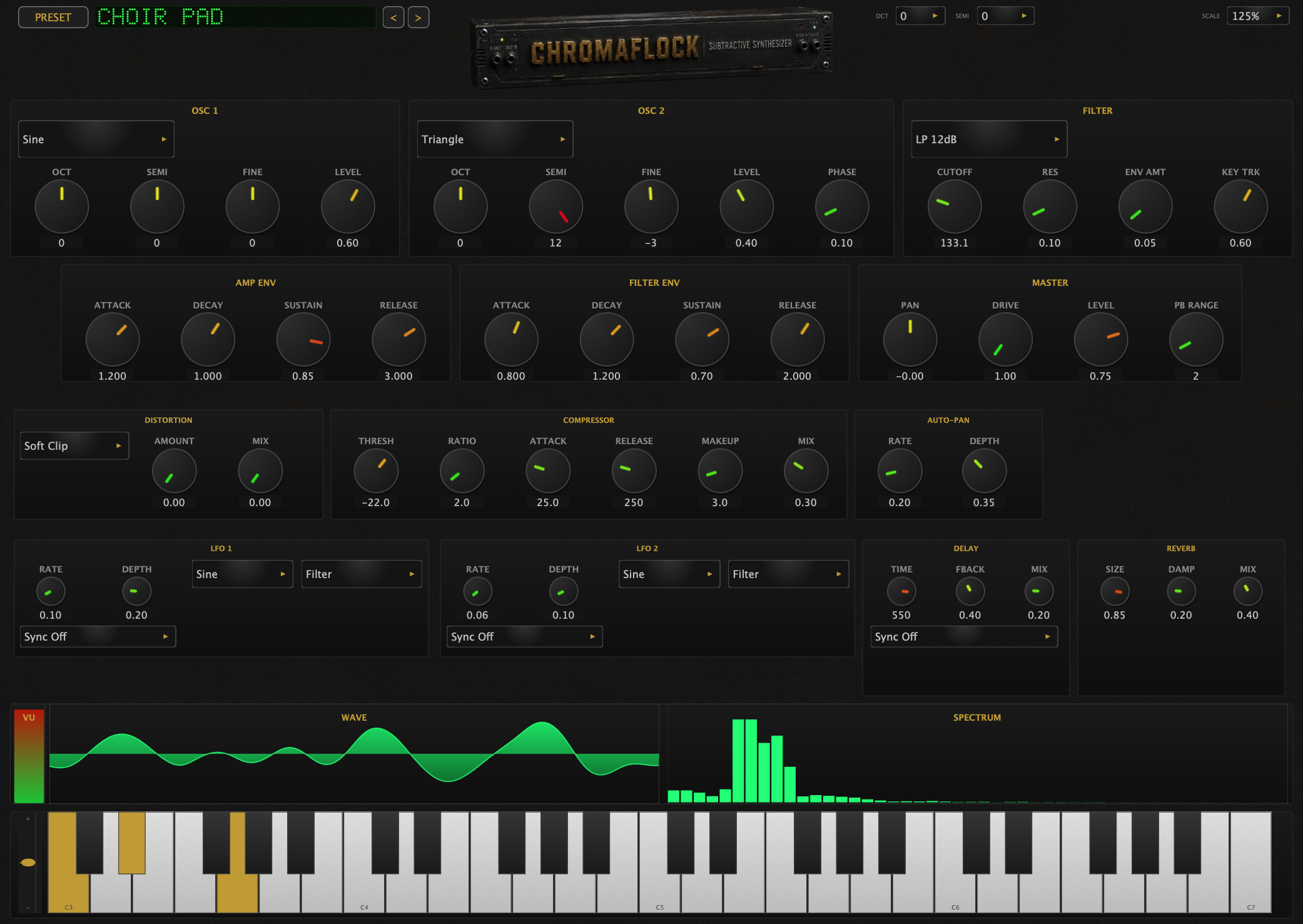Click the MASTER PAN knob
The width and height of the screenshot is (1303, 924).
pos(910,340)
